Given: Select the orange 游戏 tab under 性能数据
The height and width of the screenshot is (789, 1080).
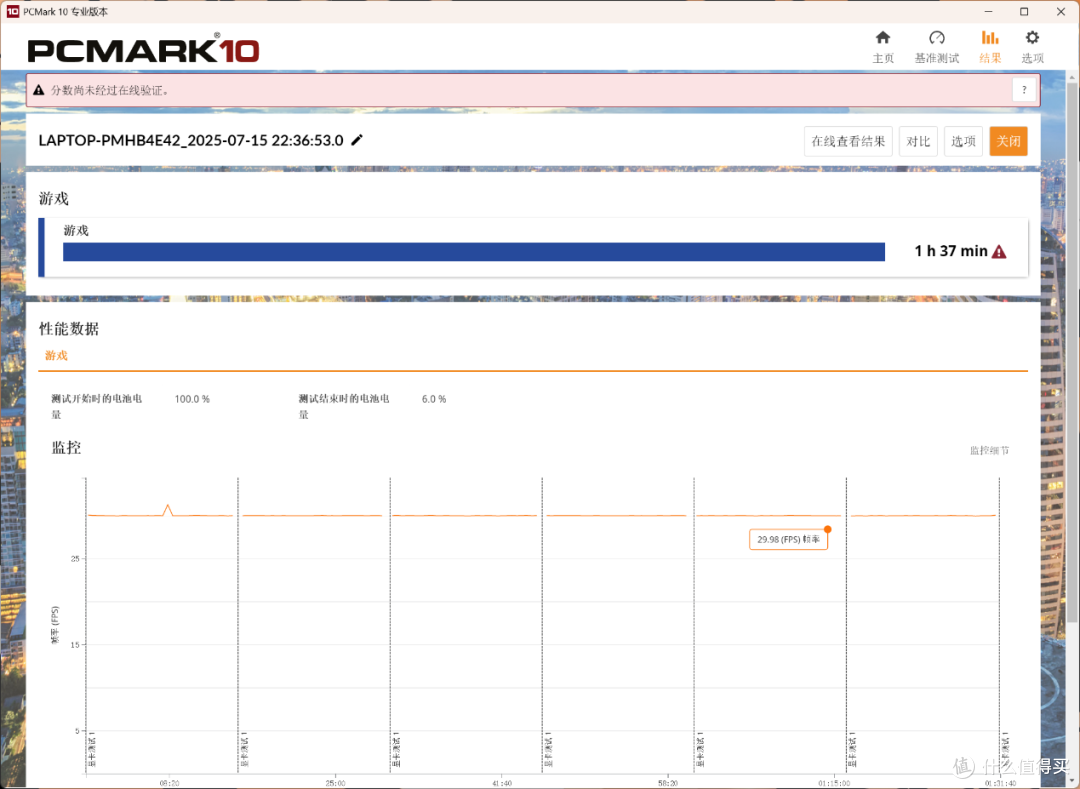Looking at the screenshot, I should [56, 355].
